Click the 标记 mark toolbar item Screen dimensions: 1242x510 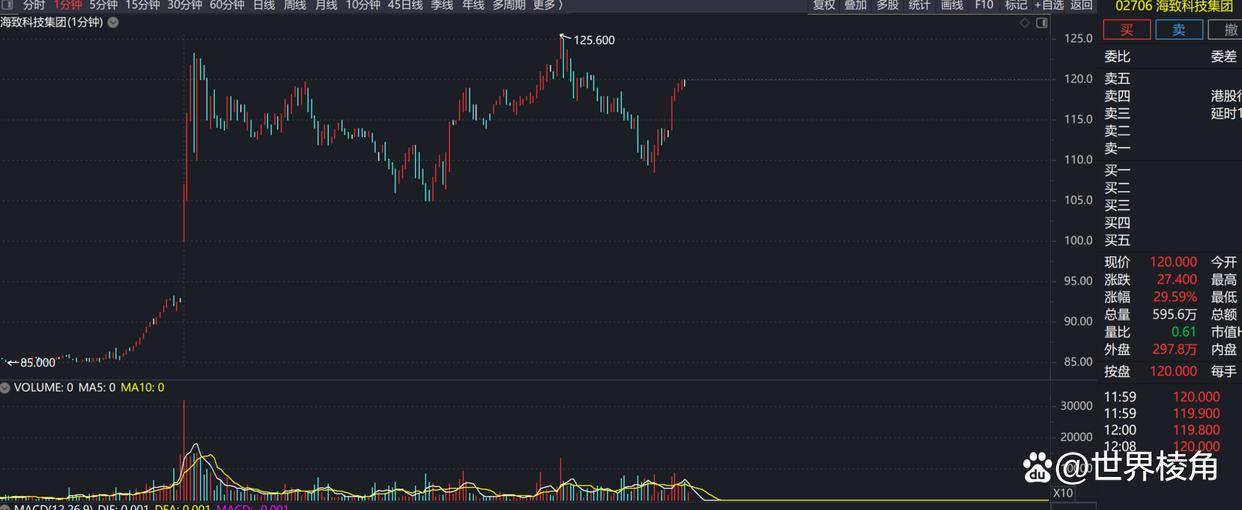pos(1016,5)
